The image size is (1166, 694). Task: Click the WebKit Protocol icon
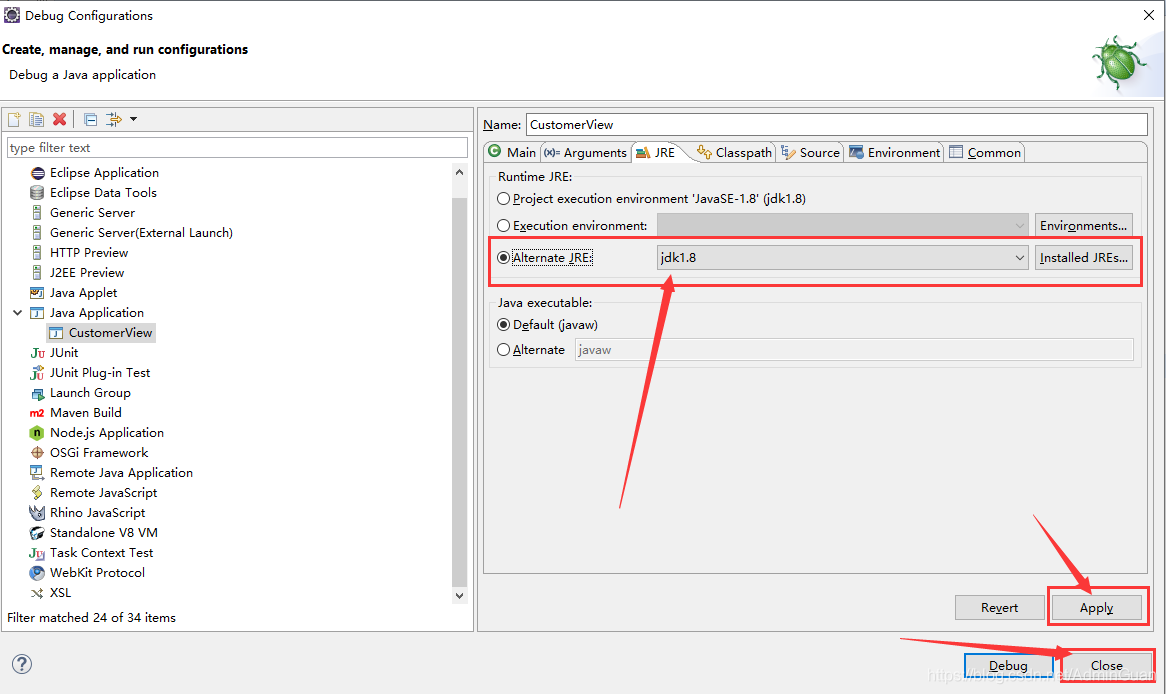pyautogui.click(x=37, y=573)
